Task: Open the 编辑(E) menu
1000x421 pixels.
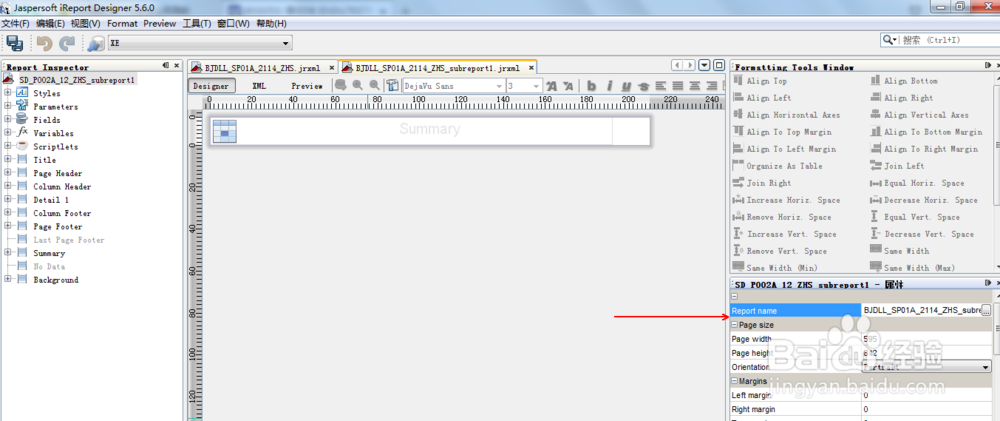Action: (50, 24)
